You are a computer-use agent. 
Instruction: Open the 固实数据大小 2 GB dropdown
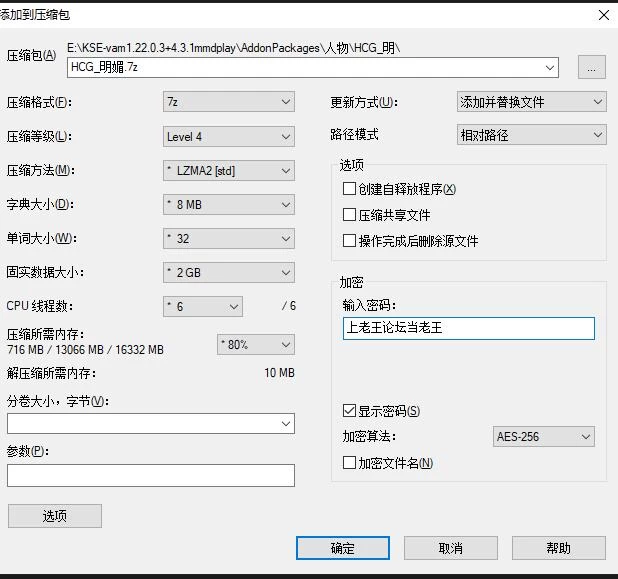pos(229,272)
